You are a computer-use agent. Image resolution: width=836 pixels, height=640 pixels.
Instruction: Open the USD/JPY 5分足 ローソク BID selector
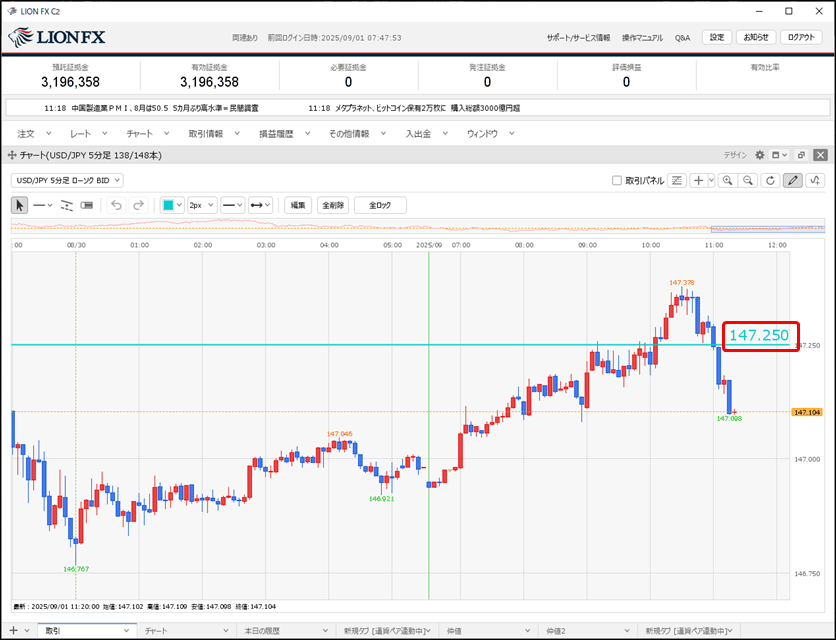pyautogui.click(x=67, y=180)
